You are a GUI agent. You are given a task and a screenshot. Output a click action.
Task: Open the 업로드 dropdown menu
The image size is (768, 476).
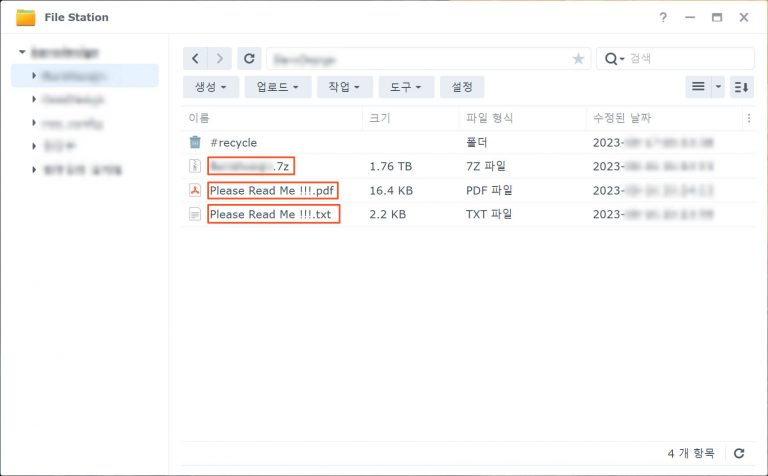278,87
